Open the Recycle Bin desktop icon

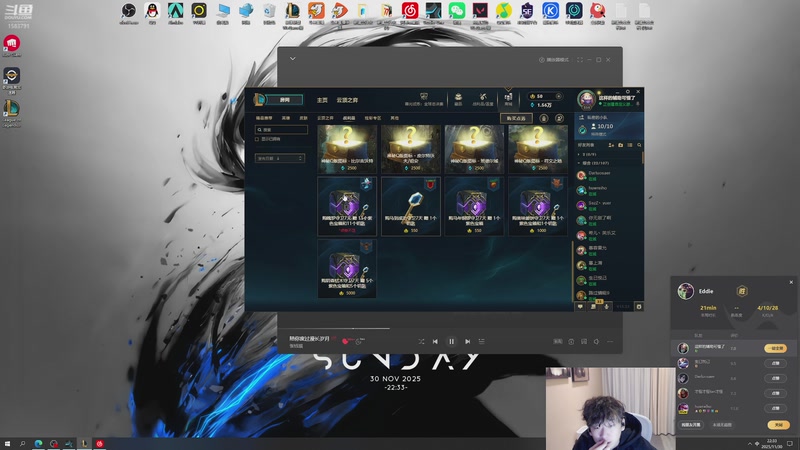(269, 11)
